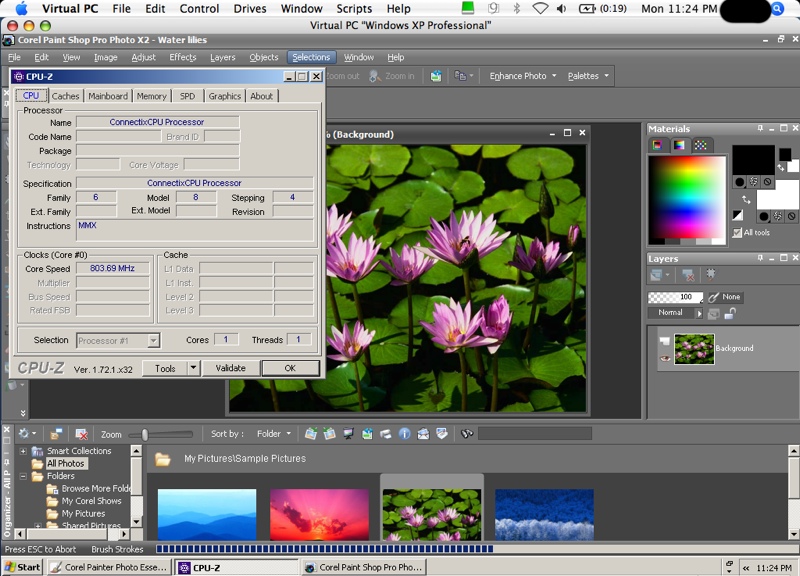
Task: Click the image information icon in Organizer
Action: 405,434
